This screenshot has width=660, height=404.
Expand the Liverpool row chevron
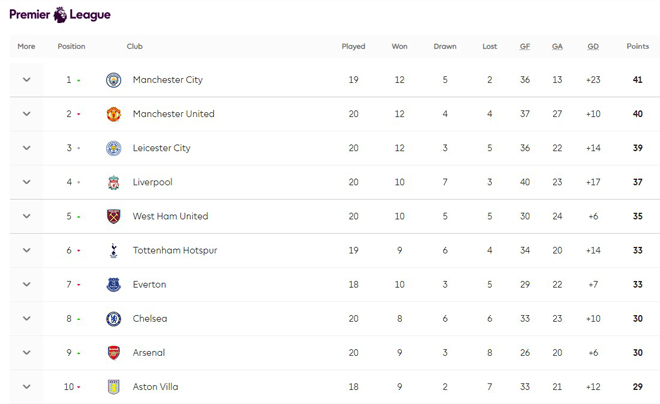(27, 182)
